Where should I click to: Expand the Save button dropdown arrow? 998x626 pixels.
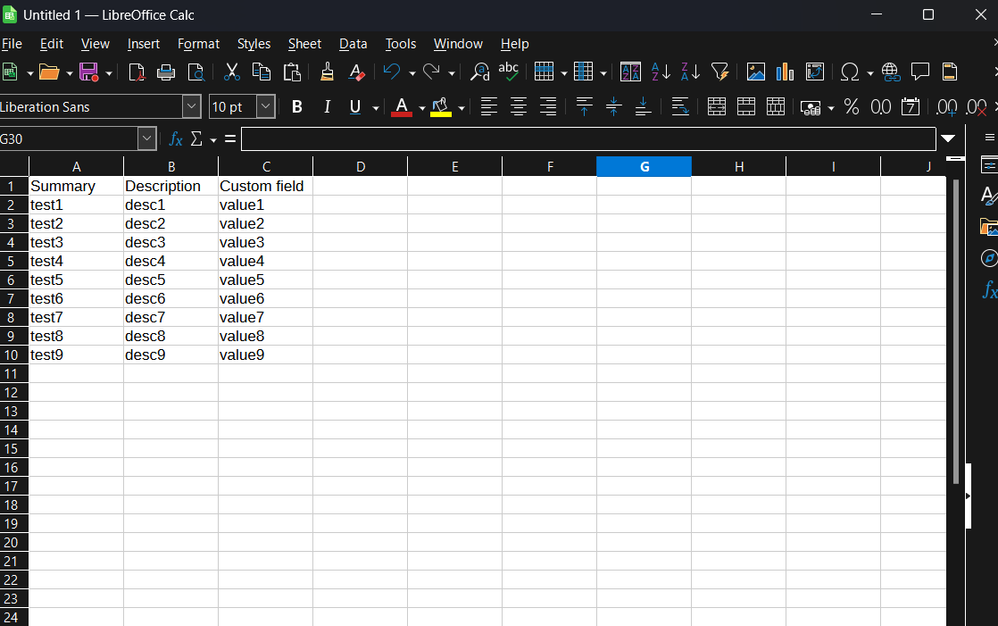[109, 73]
